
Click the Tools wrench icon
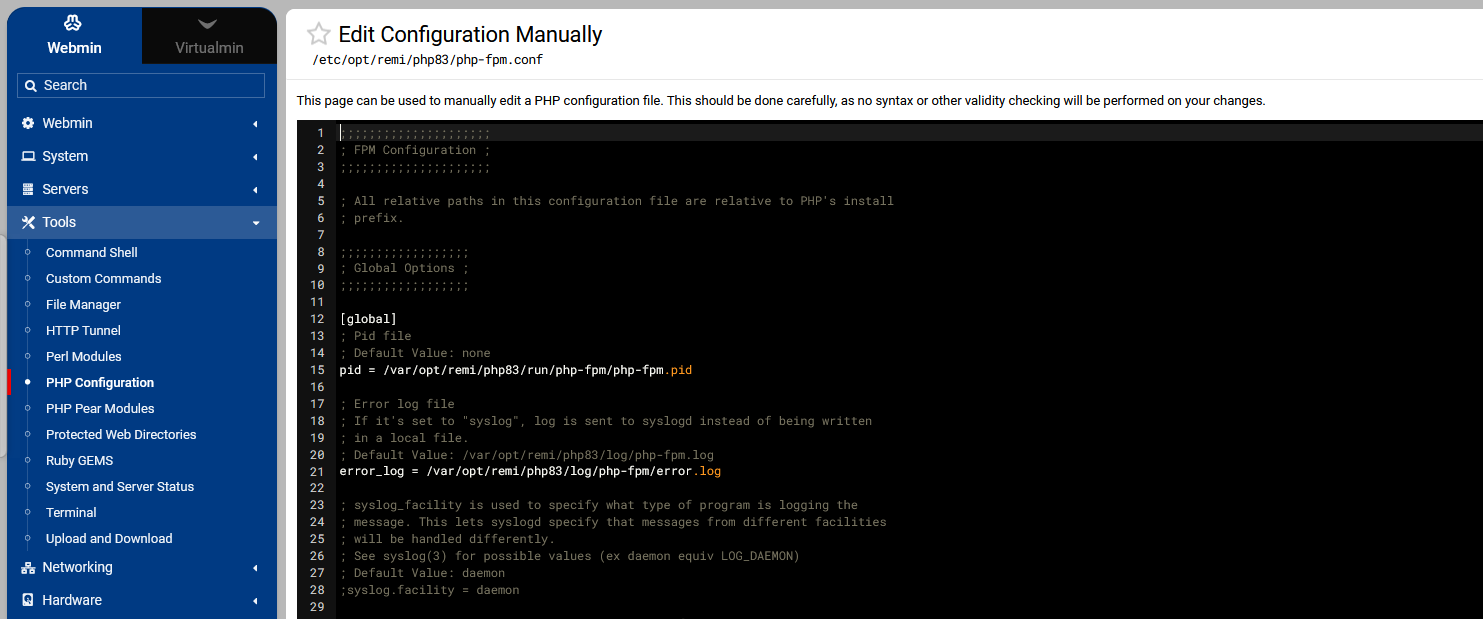pos(28,222)
